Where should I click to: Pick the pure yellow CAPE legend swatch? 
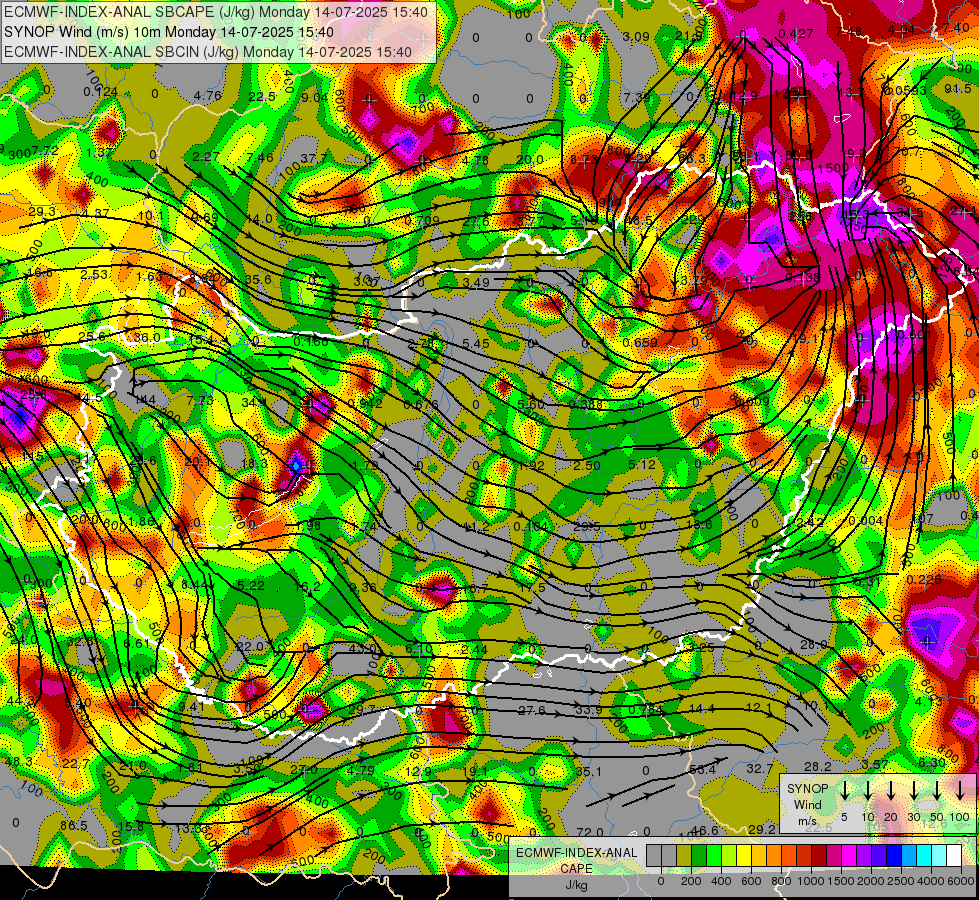(744, 856)
